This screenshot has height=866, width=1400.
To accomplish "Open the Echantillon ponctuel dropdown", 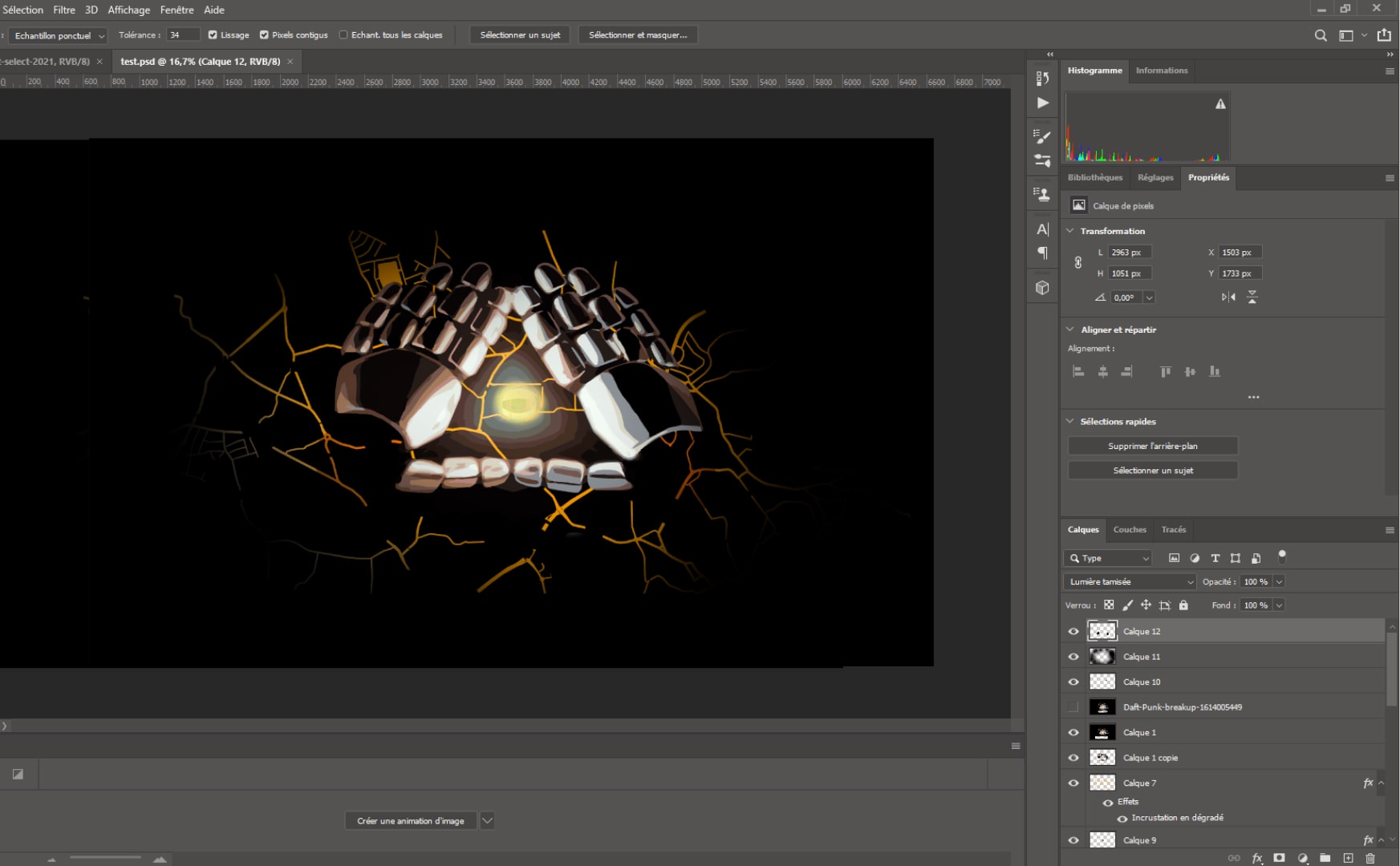I will [58, 35].
